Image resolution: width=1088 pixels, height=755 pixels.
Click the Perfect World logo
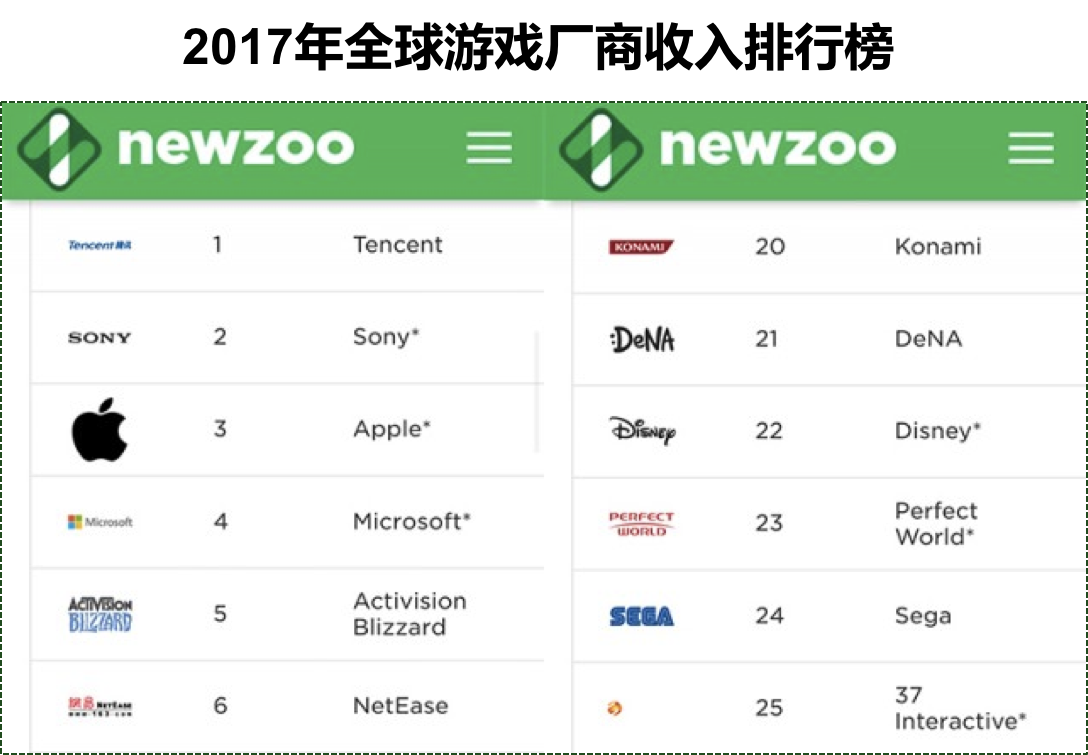click(x=641, y=524)
